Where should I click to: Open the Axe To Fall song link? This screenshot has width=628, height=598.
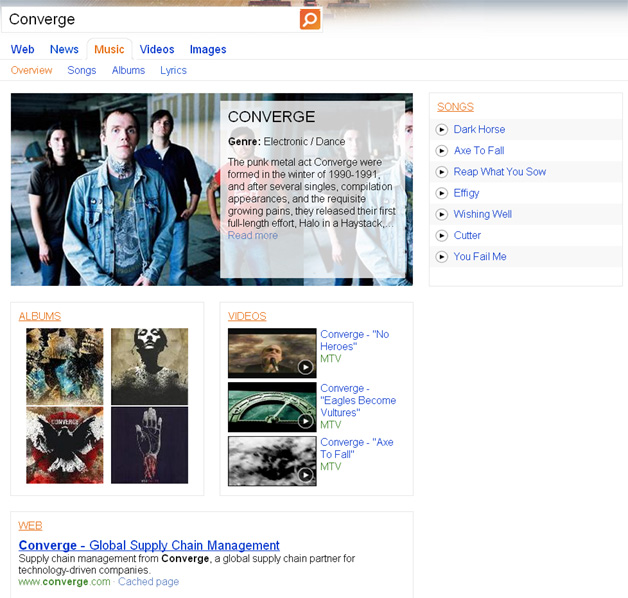479,151
